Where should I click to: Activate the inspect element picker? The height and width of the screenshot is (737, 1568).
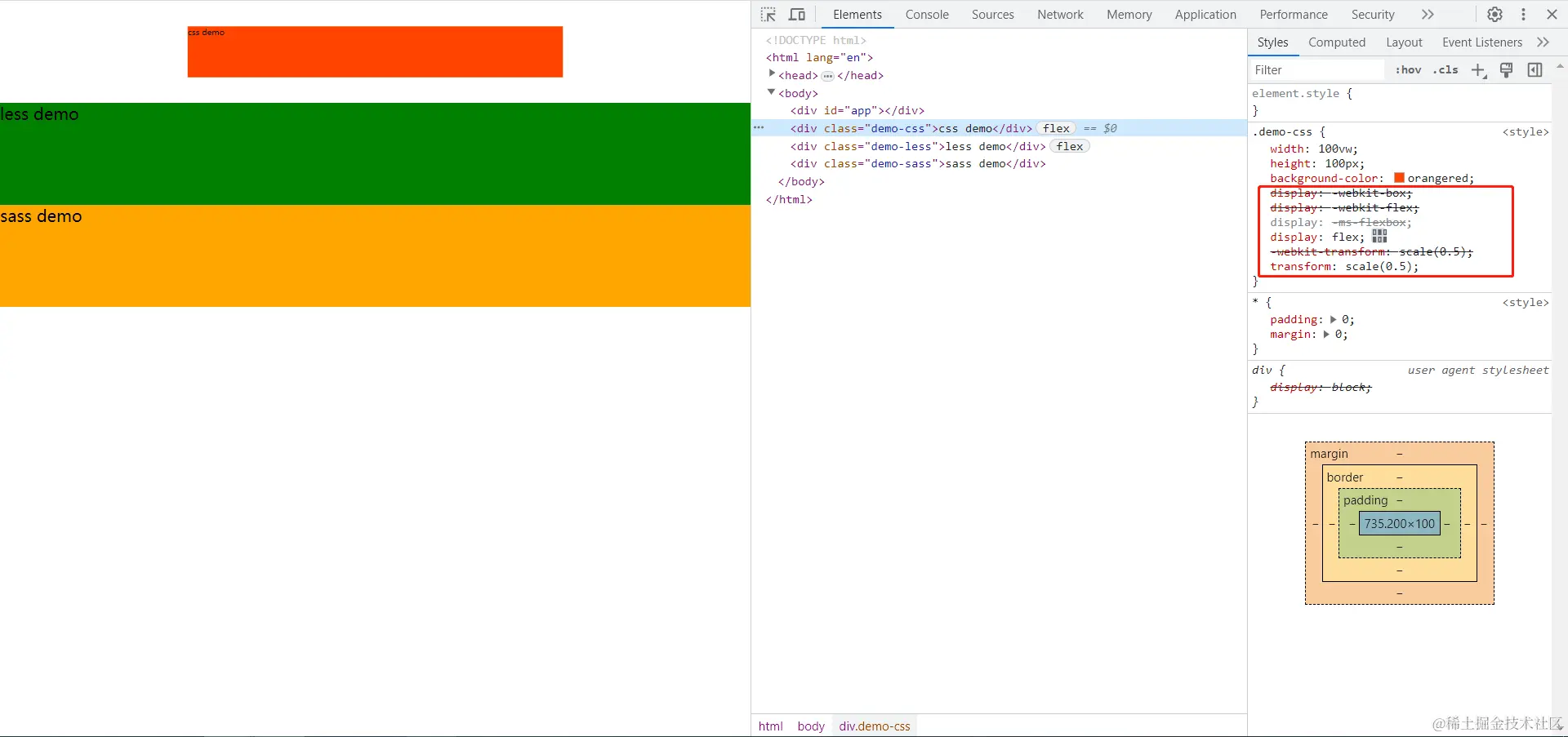tap(768, 15)
